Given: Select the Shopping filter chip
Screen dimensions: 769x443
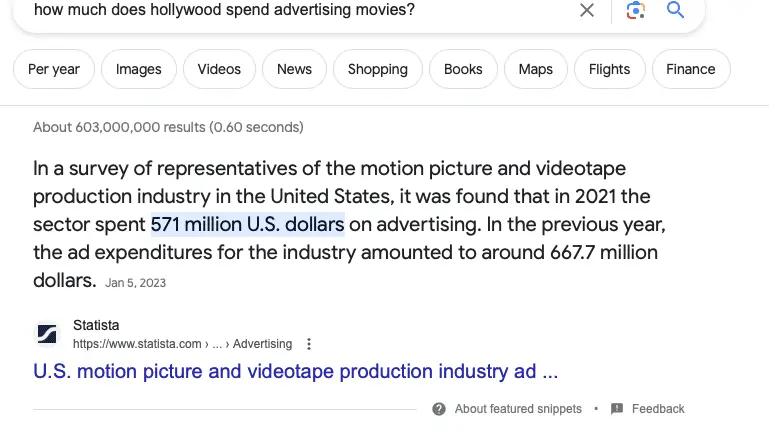Looking at the screenshot, I should (377, 70).
